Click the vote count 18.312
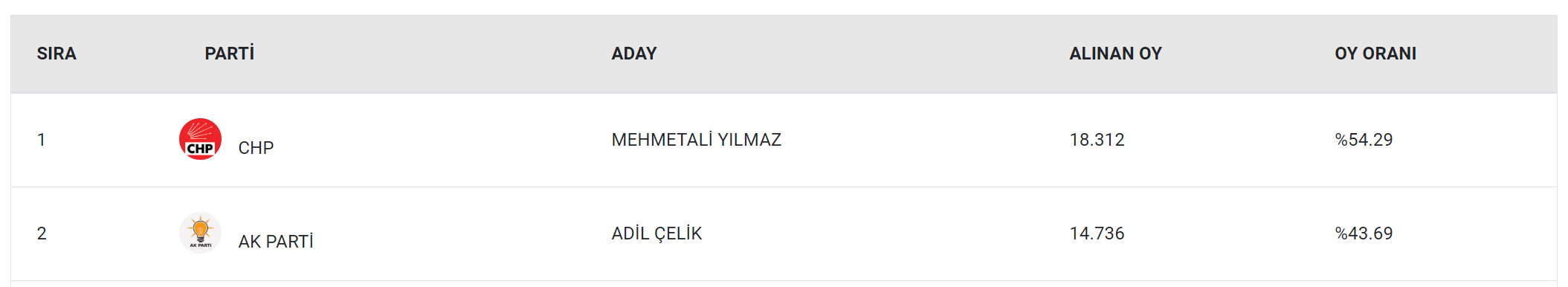The height and width of the screenshot is (287, 1568). click(x=1097, y=140)
